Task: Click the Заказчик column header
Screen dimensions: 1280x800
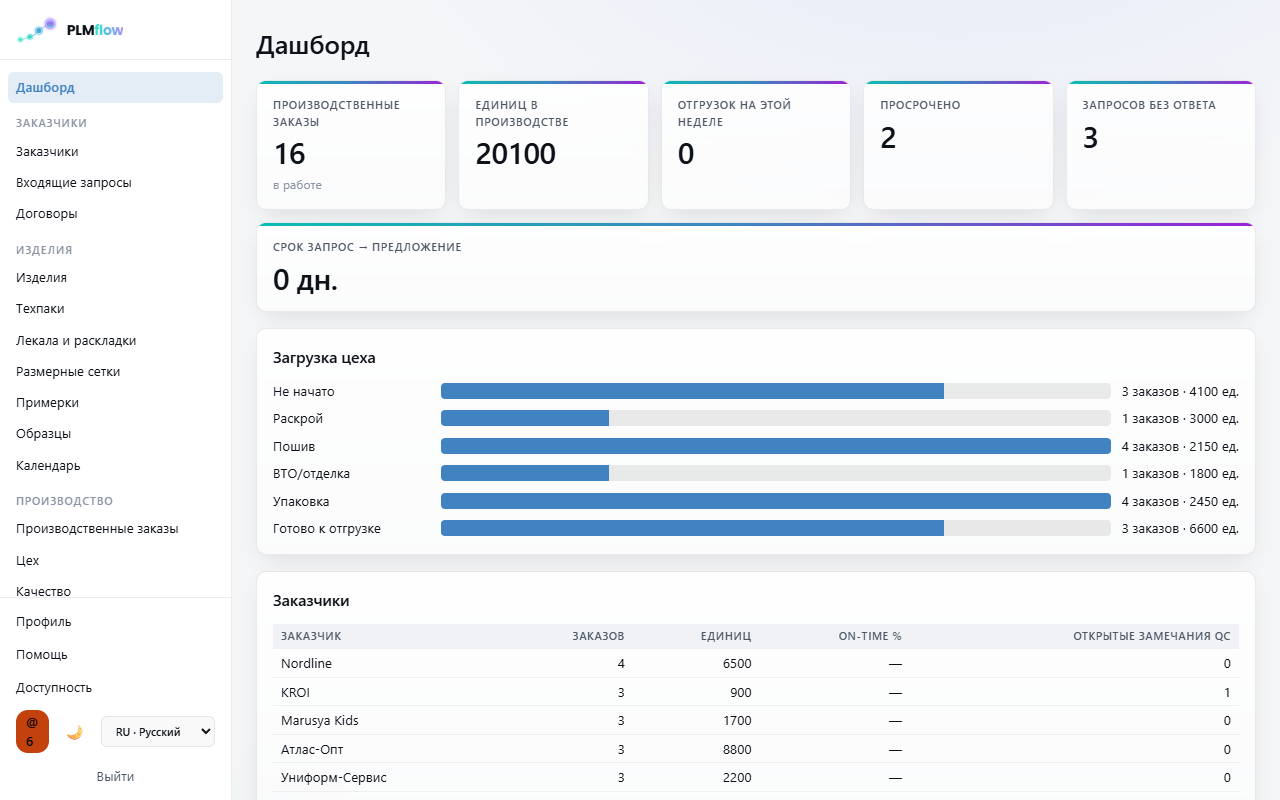Action: click(x=311, y=636)
